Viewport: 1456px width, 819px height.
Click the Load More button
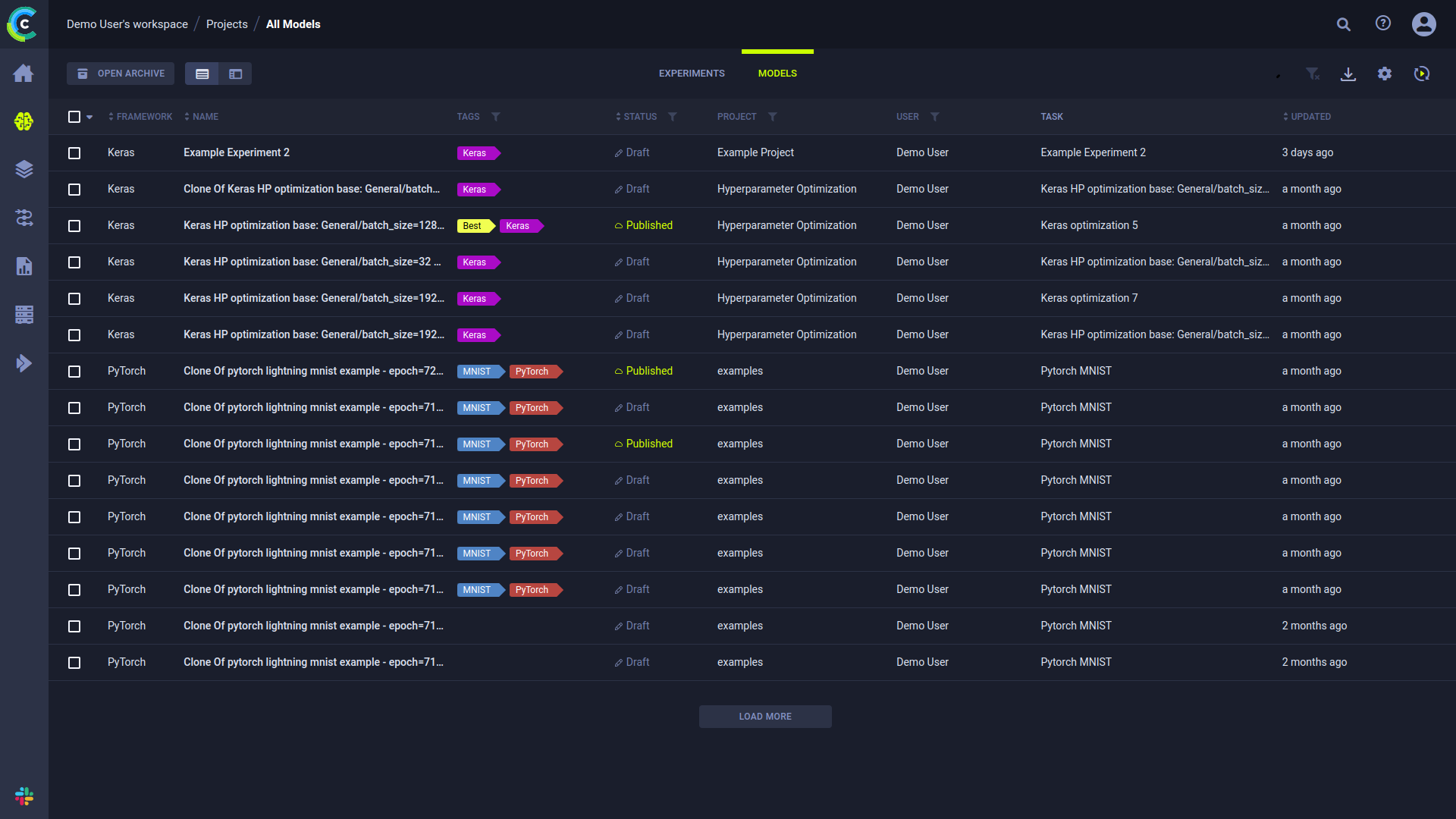765,717
